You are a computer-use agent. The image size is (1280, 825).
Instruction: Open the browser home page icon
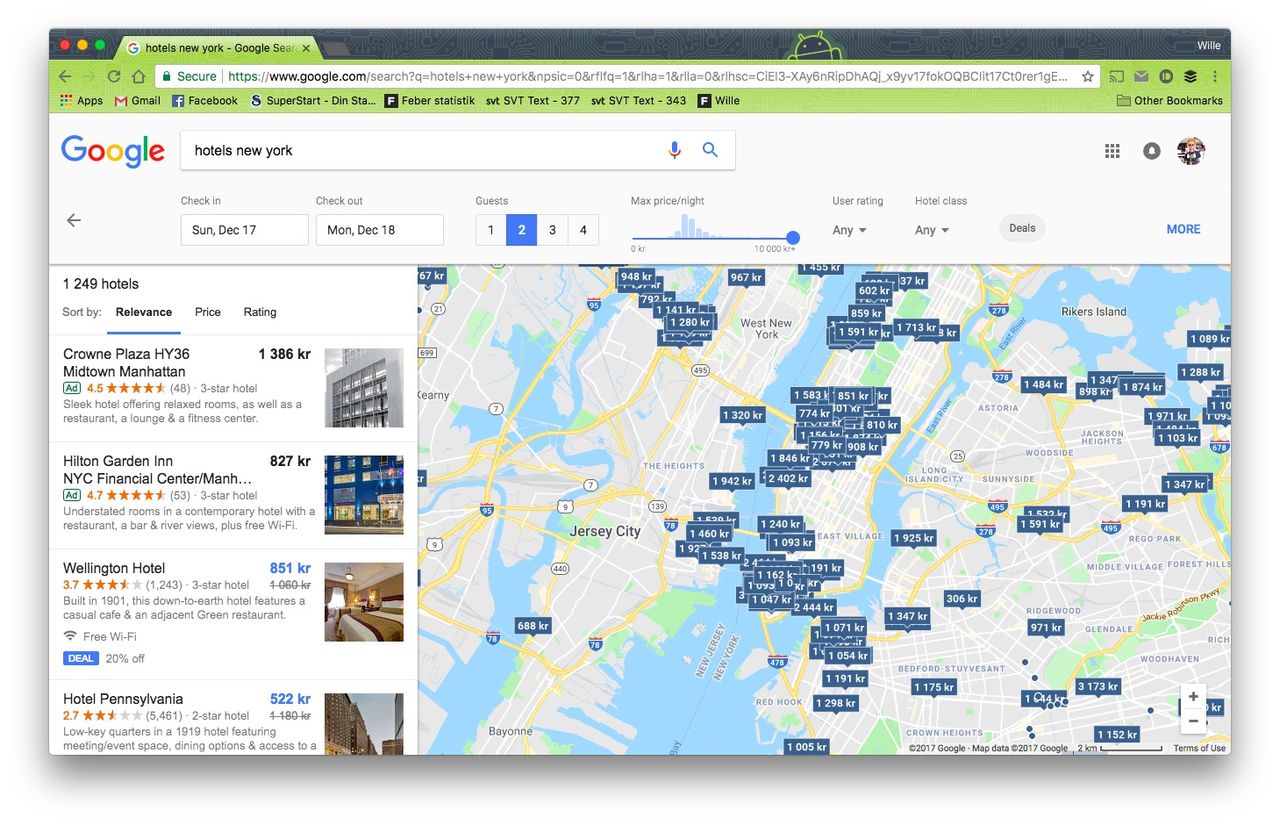139,76
